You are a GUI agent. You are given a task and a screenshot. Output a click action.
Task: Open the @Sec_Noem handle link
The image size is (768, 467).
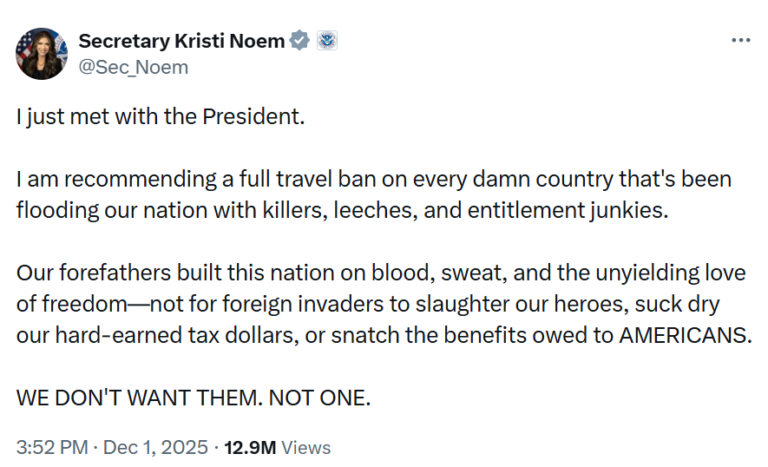point(133,67)
